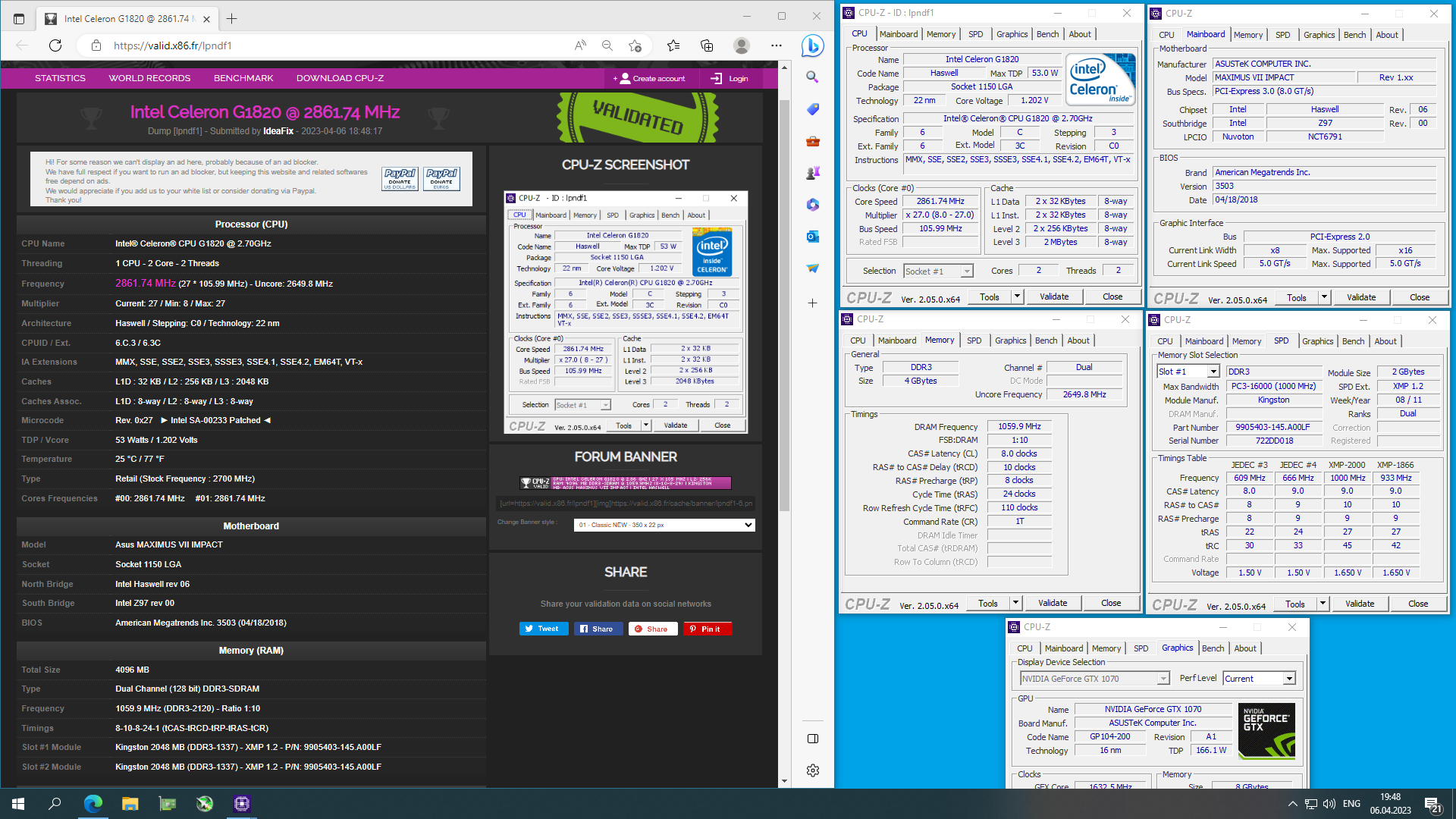Click Validate in the Memory CPU-Z window
Viewport: 1456px width, 819px height.
tap(1053, 603)
